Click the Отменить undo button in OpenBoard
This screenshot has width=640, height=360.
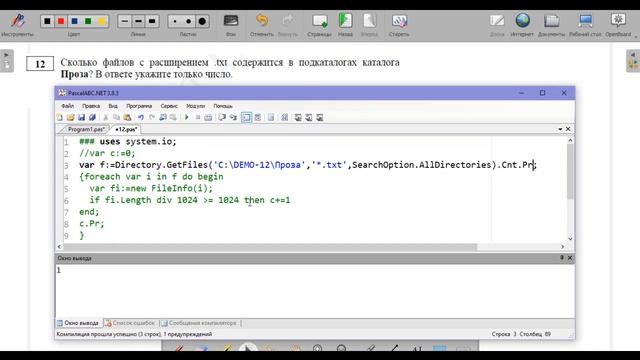(x=262, y=20)
